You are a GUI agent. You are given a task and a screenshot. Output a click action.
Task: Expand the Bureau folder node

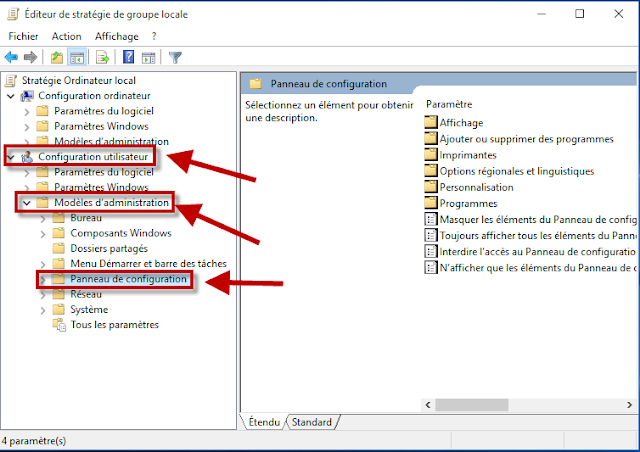click(x=43, y=218)
